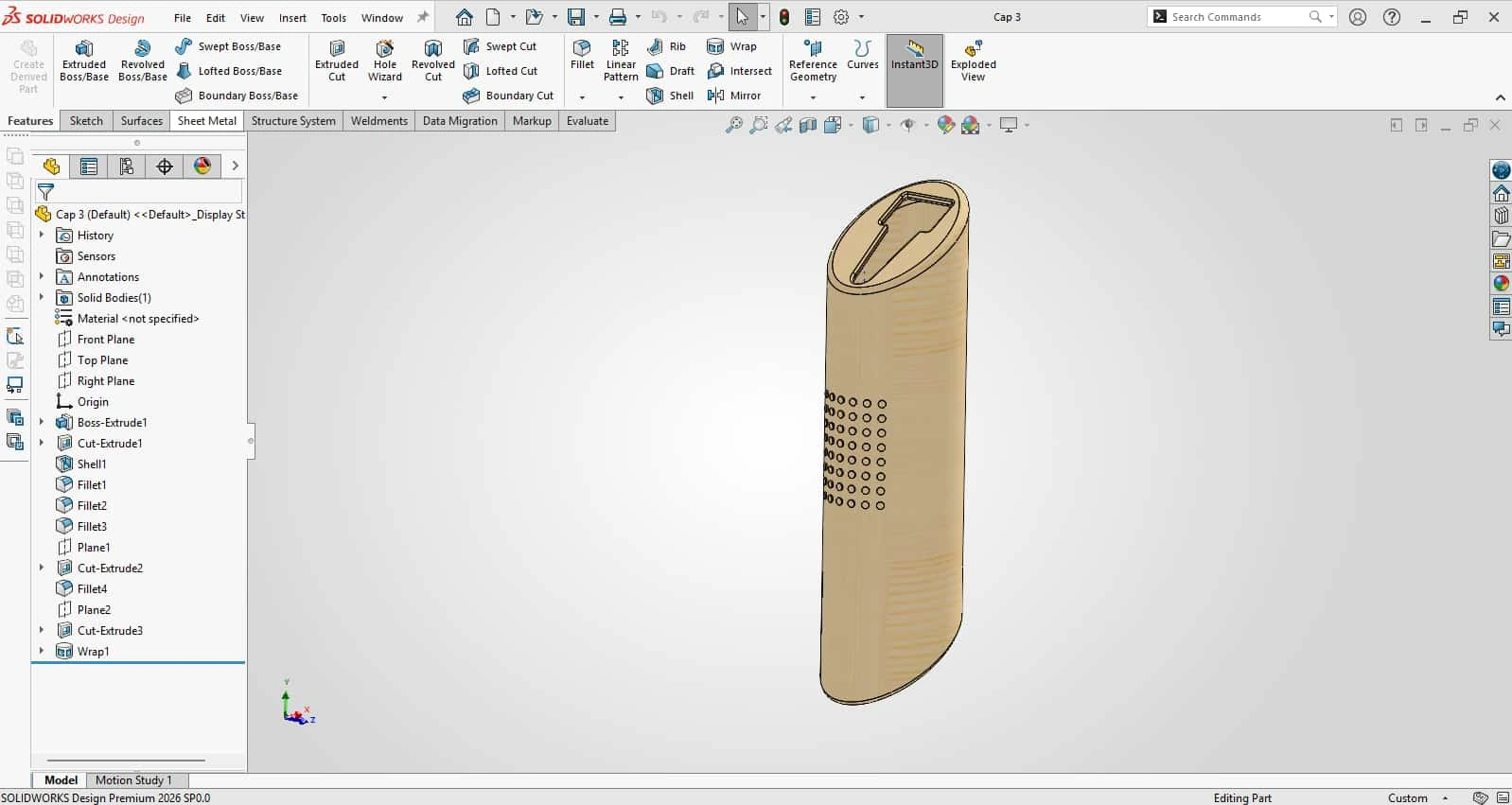The width and height of the screenshot is (1512, 805).
Task: Select the Boundary Cut button
Action: coord(508,96)
